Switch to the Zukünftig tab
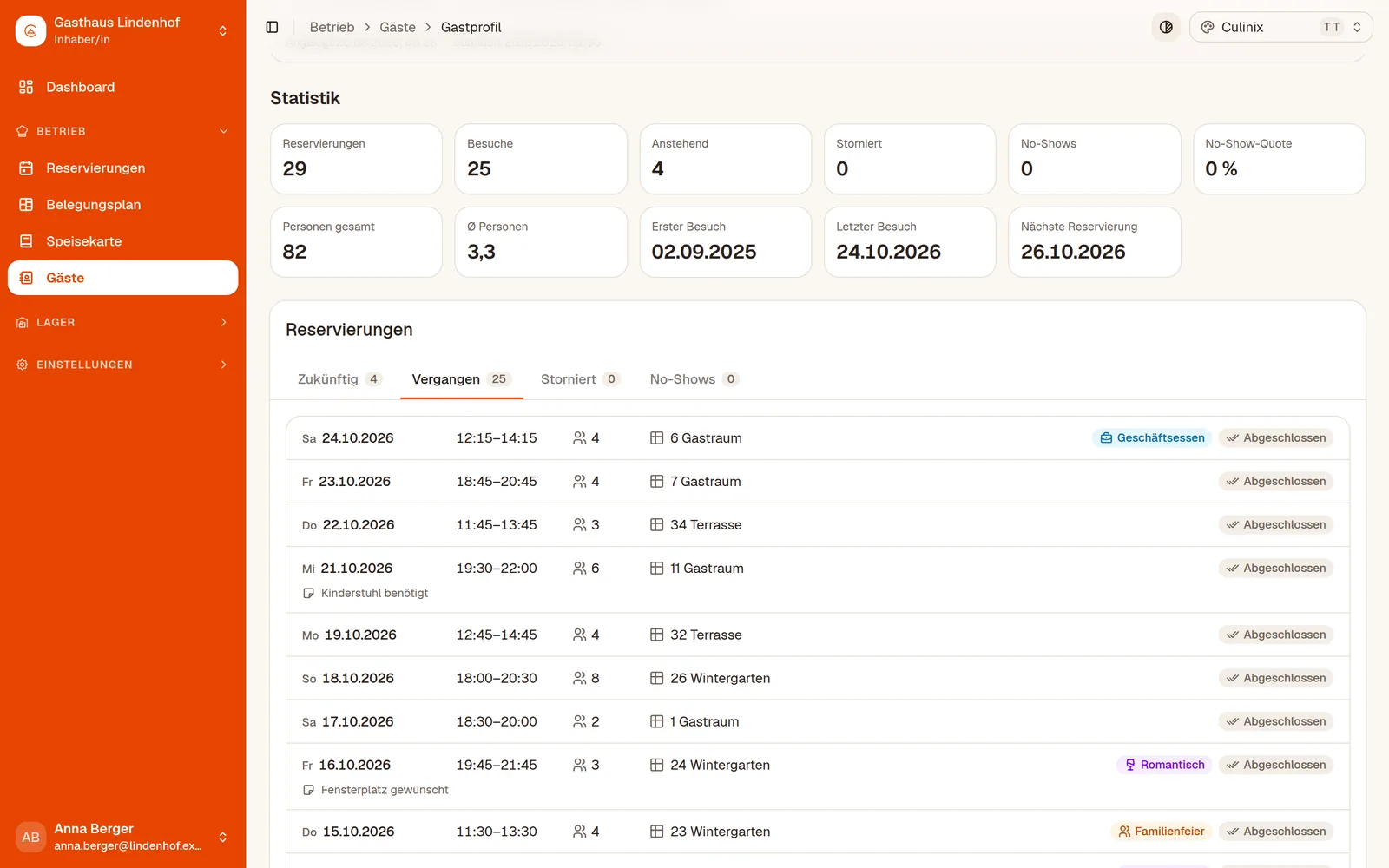1389x868 pixels. [339, 379]
